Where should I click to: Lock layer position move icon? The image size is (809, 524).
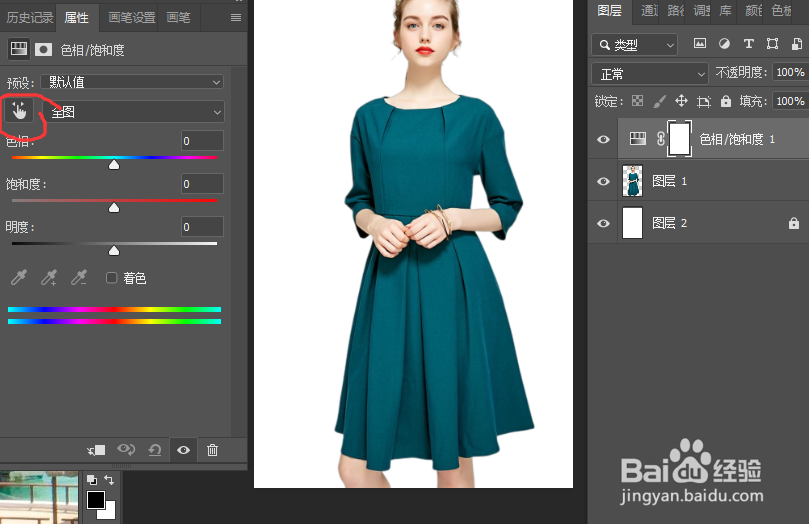point(682,101)
